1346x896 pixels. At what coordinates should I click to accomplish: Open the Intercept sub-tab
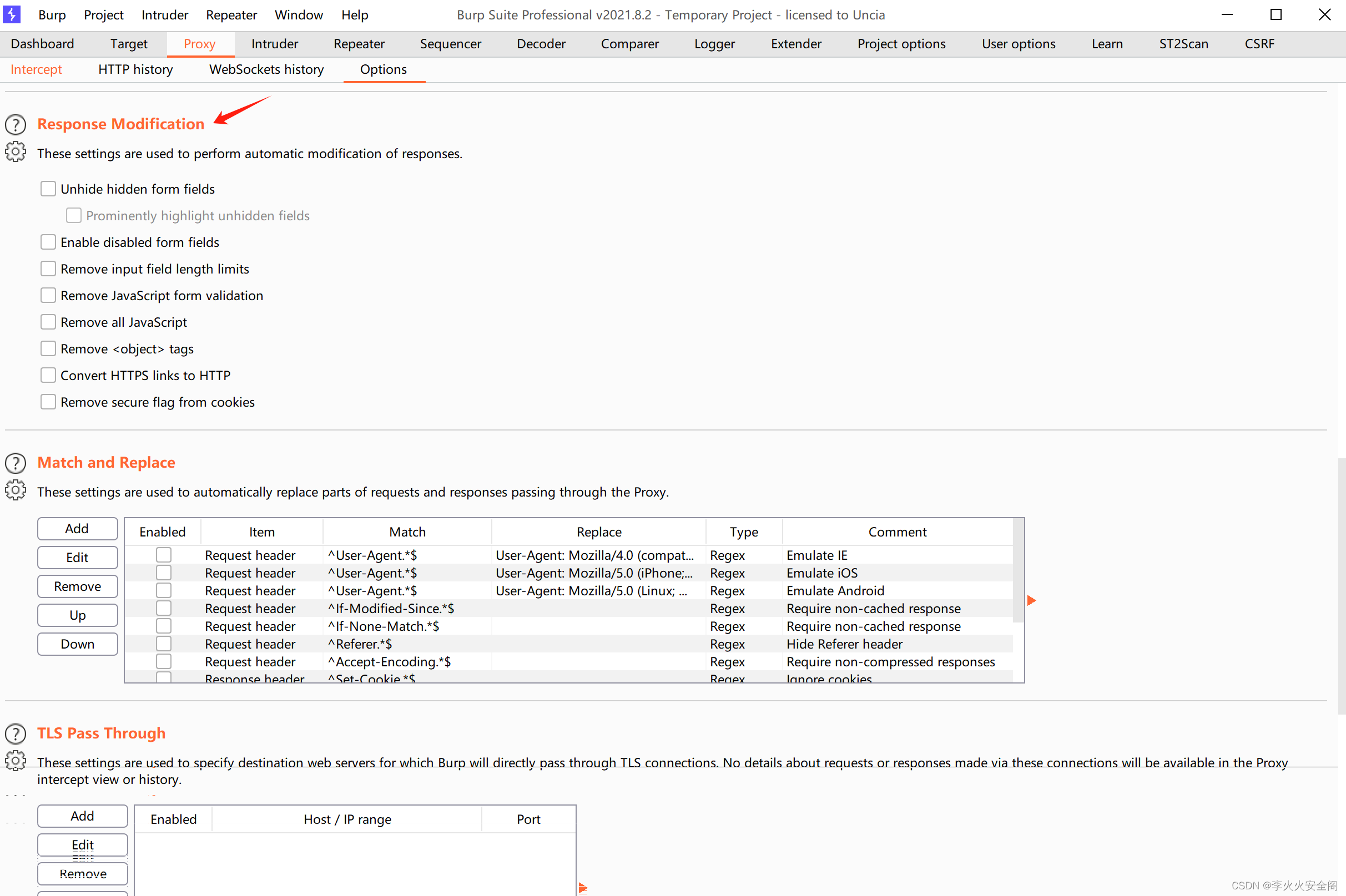click(36, 69)
